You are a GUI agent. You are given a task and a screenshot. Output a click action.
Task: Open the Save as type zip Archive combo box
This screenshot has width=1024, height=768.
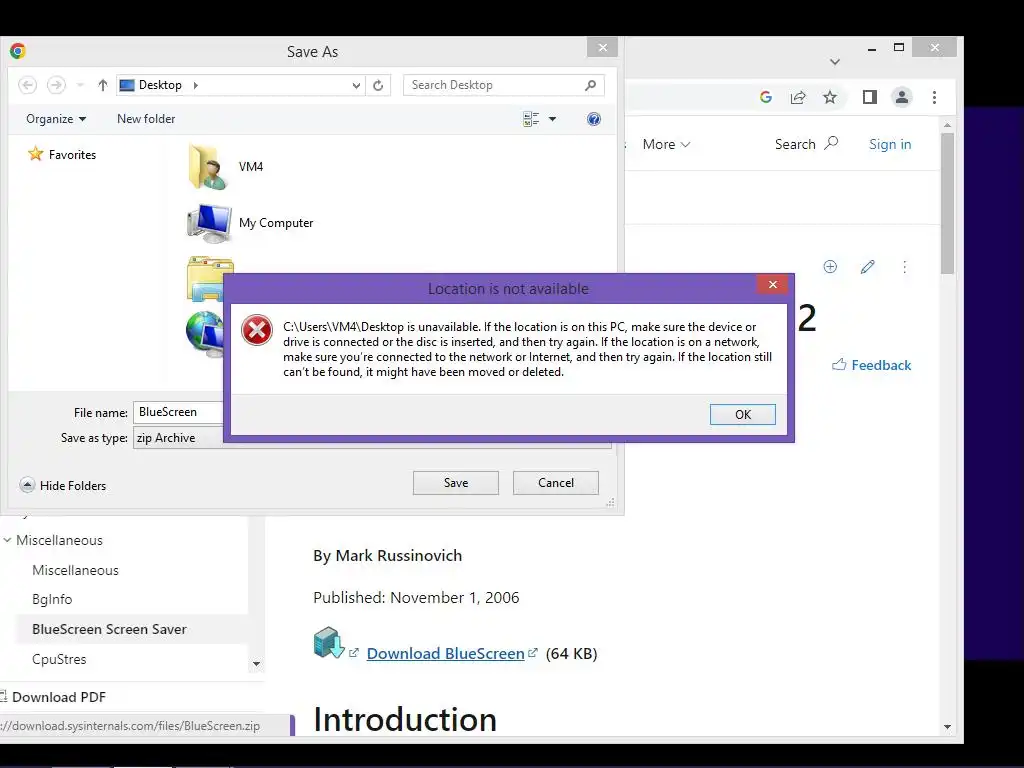pos(179,438)
